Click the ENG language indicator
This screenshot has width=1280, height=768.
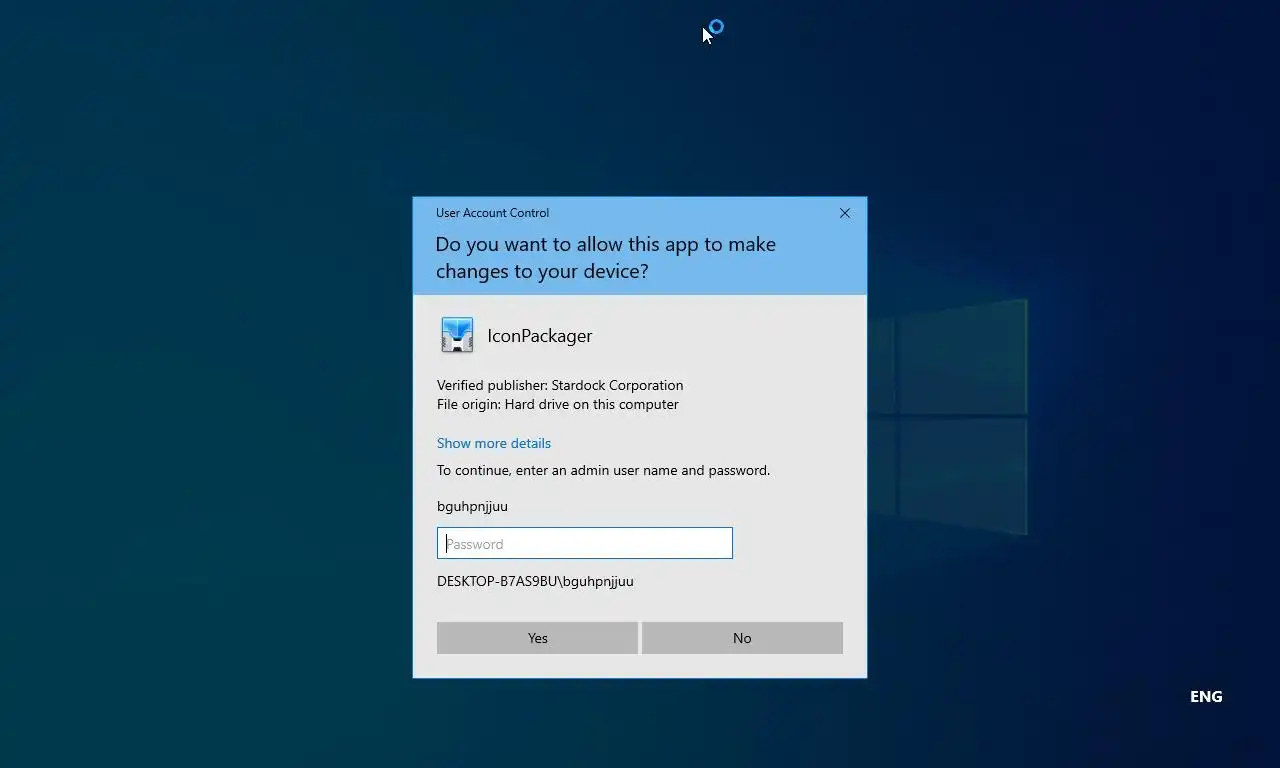[1206, 697]
